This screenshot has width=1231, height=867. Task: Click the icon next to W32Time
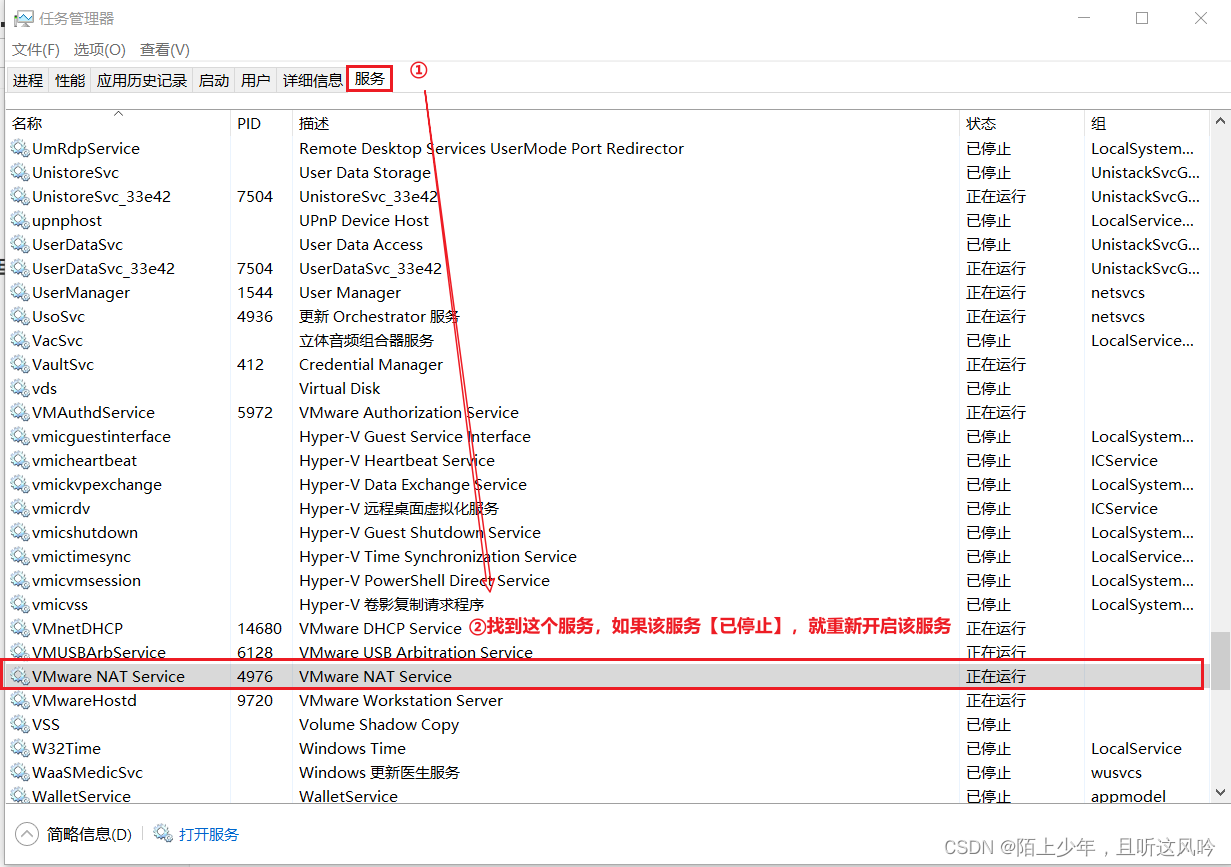[20, 748]
